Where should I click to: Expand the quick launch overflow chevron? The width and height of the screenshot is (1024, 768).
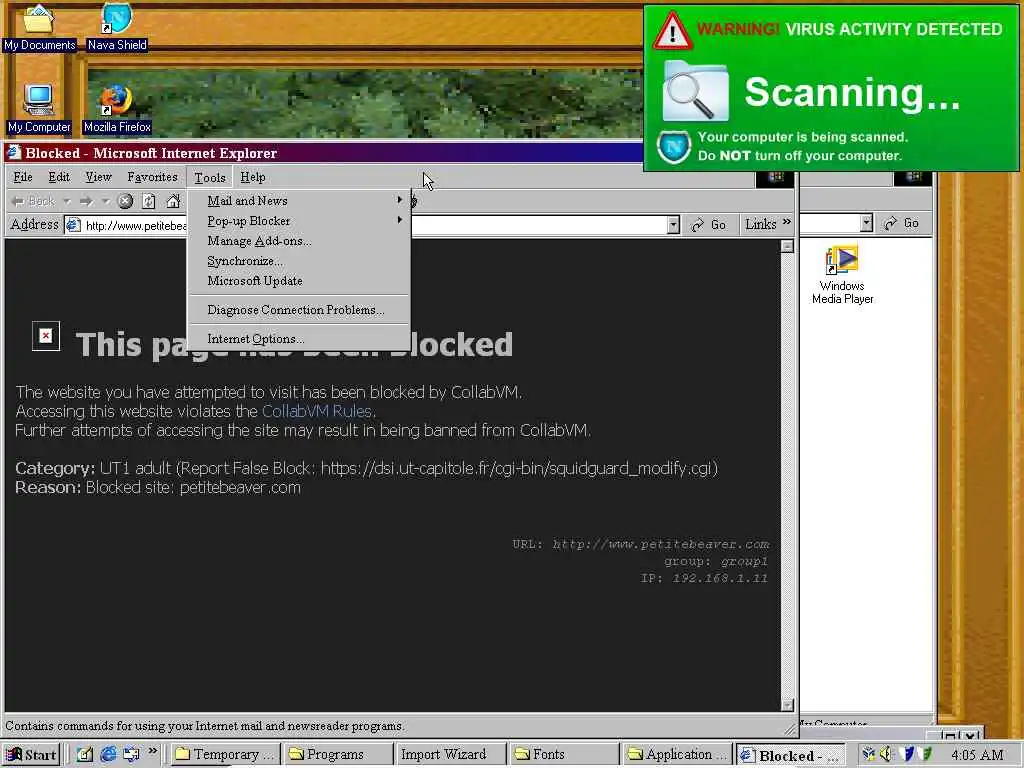click(x=153, y=751)
